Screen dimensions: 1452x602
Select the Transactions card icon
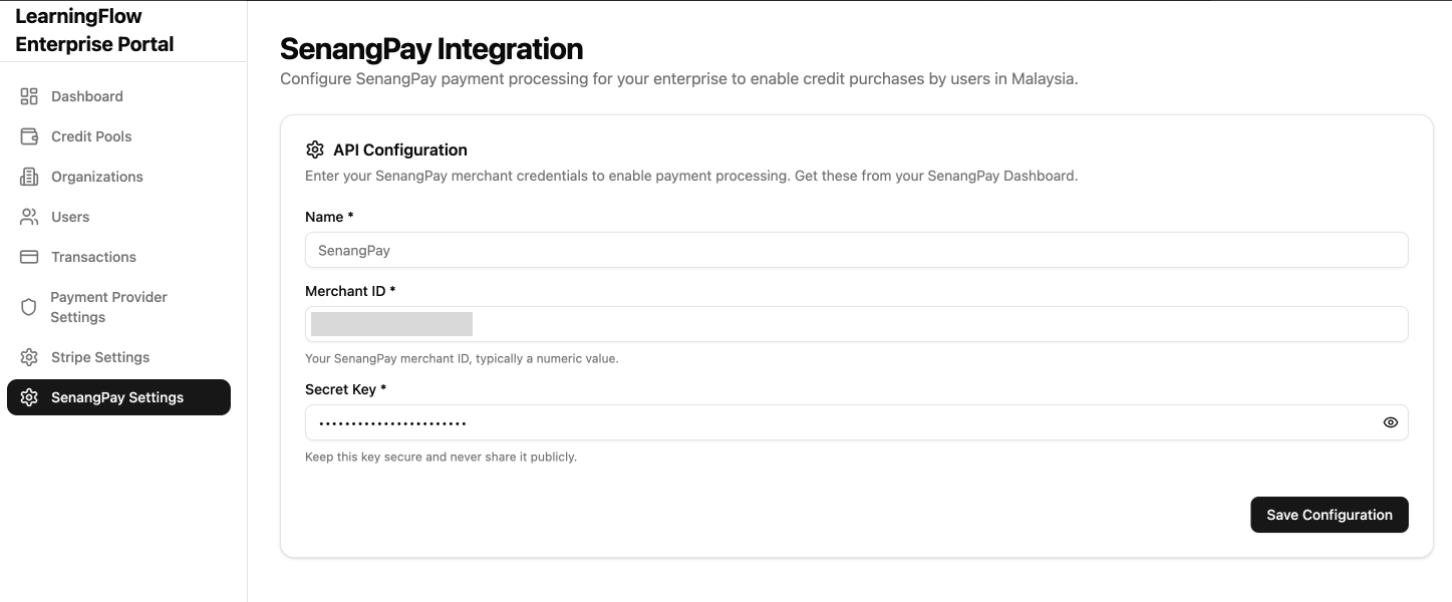pos(27,256)
